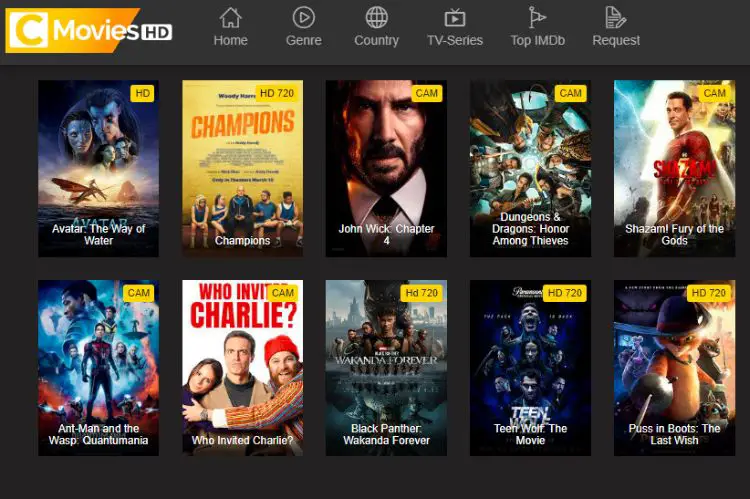
Task: Click the John Wick: Chapter 4 title
Action: click(386, 234)
